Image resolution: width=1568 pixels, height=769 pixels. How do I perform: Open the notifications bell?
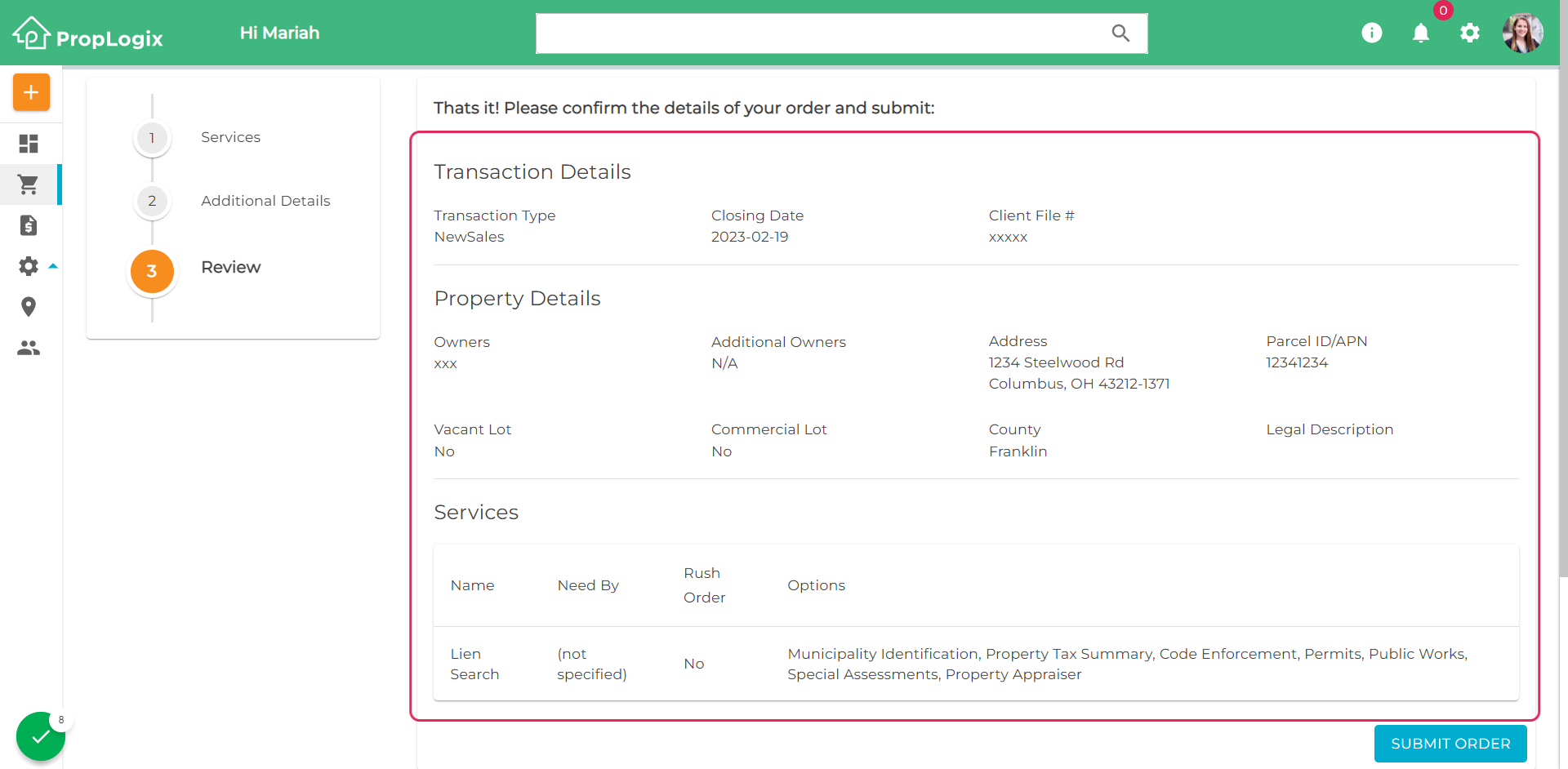click(1421, 33)
